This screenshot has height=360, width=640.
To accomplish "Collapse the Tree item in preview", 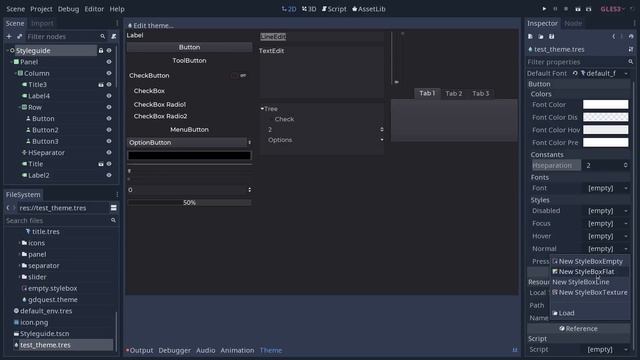I will pos(262,109).
